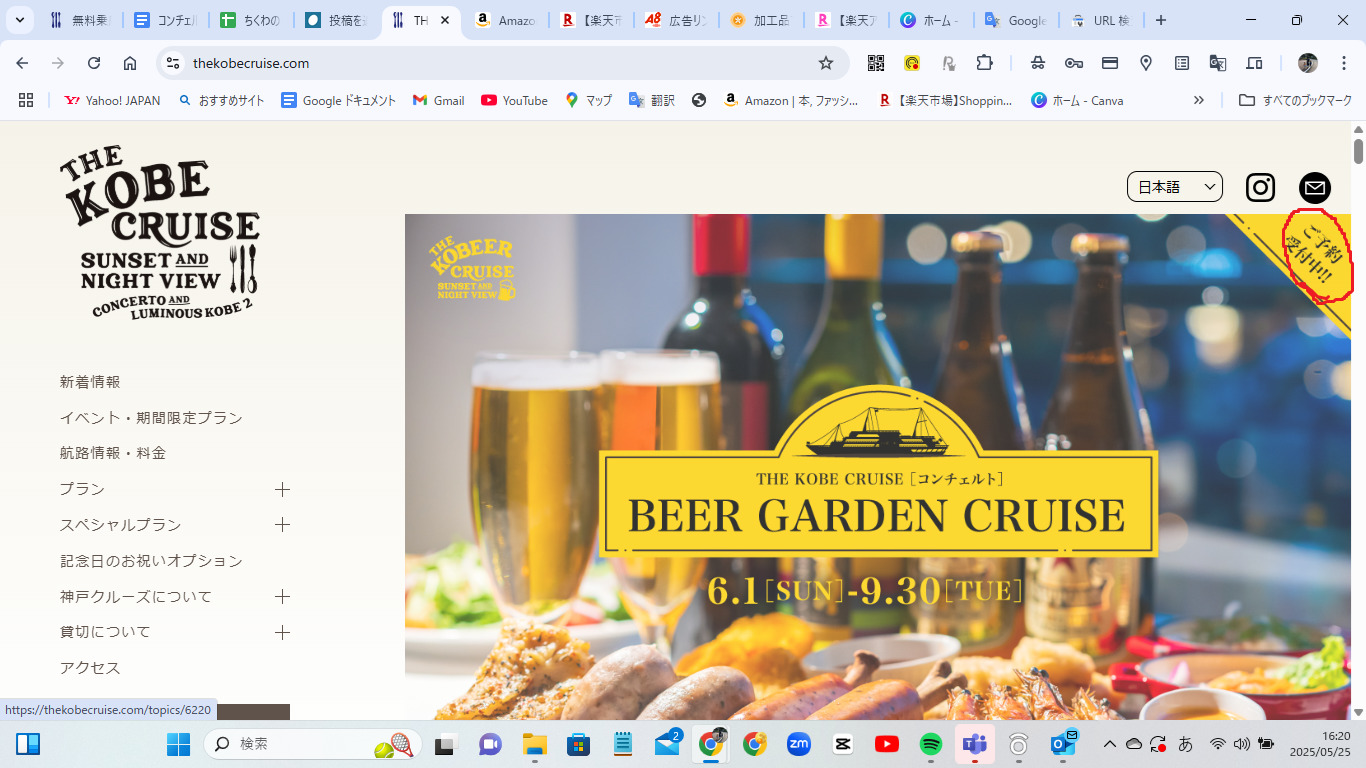The width and height of the screenshot is (1366, 768).
Task: Open the Chrome extensions puzzle icon
Action: click(985, 63)
